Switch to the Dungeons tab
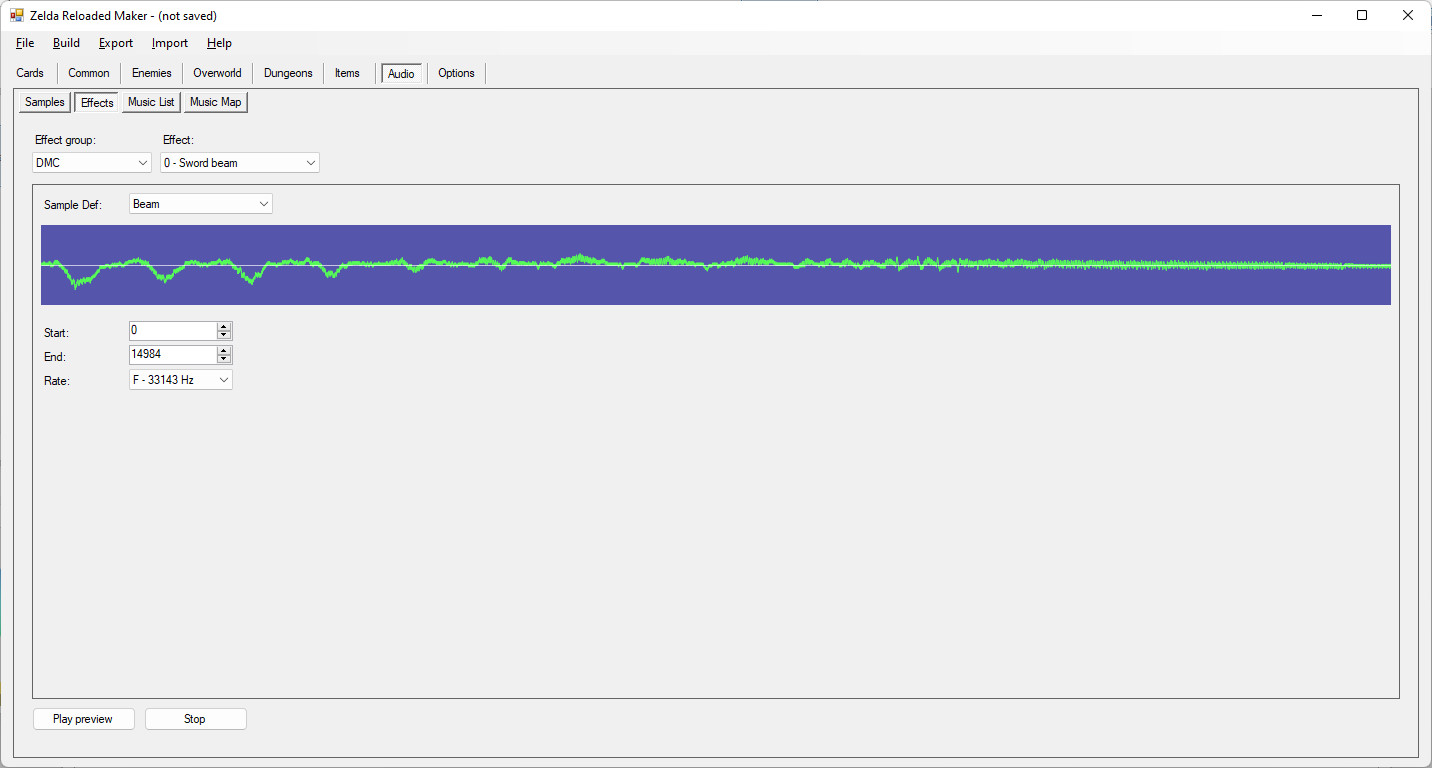1432x768 pixels. coord(288,73)
